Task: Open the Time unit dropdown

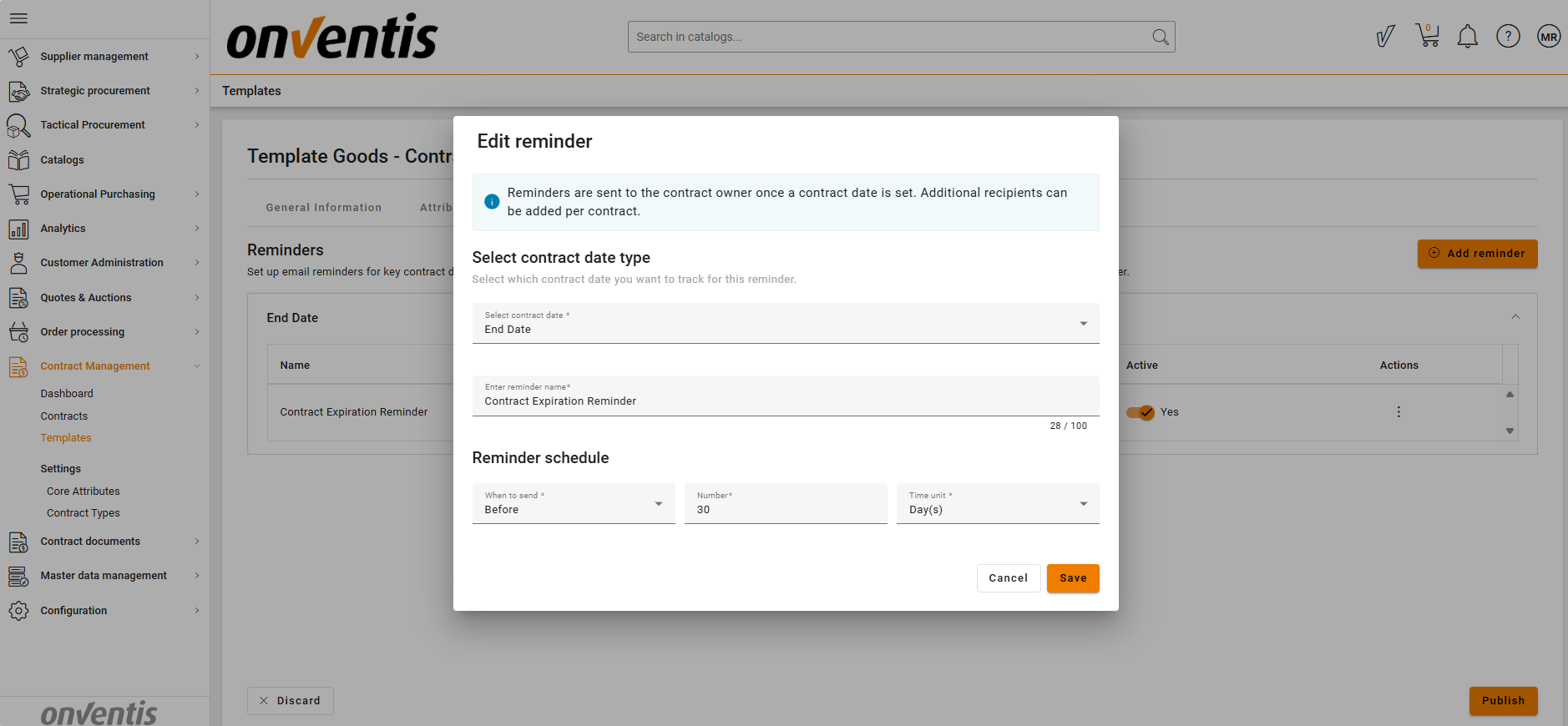Action: click(x=997, y=503)
